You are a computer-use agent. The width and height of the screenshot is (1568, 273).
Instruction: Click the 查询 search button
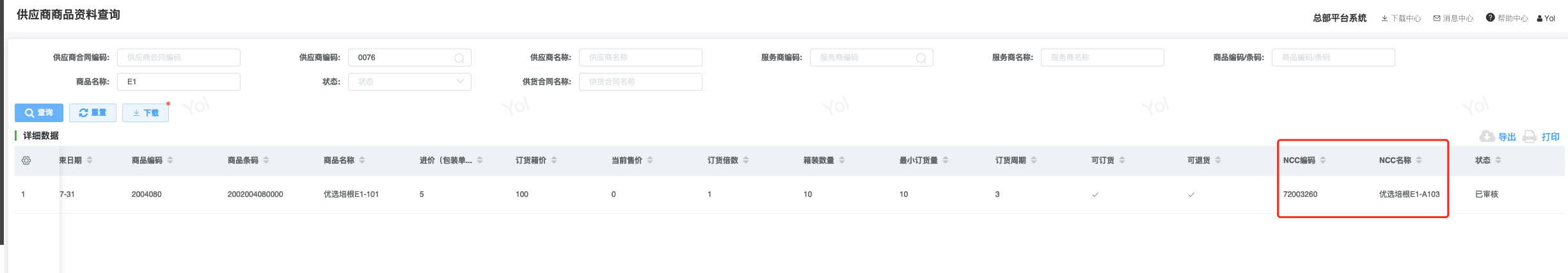(x=39, y=113)
